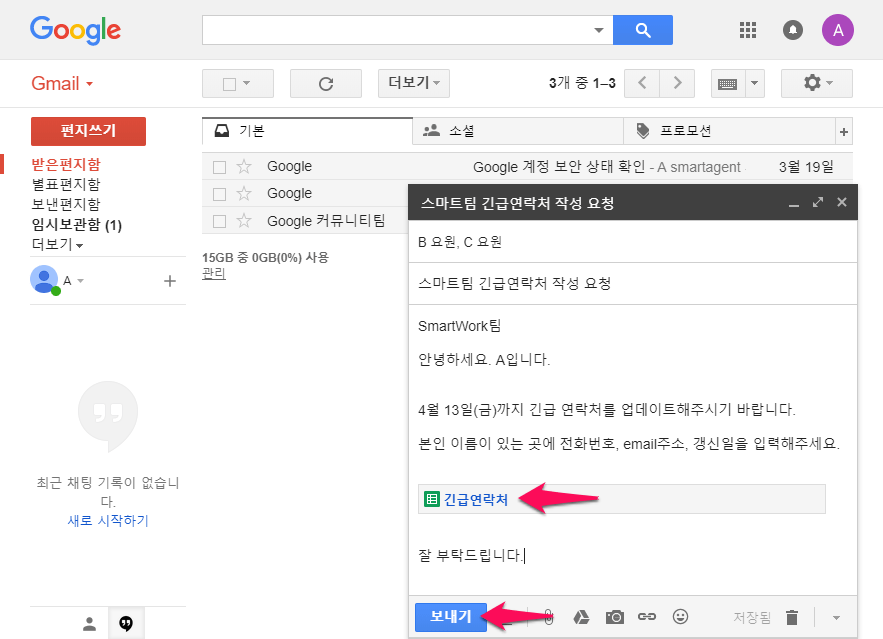
Task: Expand the 더보기 toolbar dropdown
Action: 413,84
